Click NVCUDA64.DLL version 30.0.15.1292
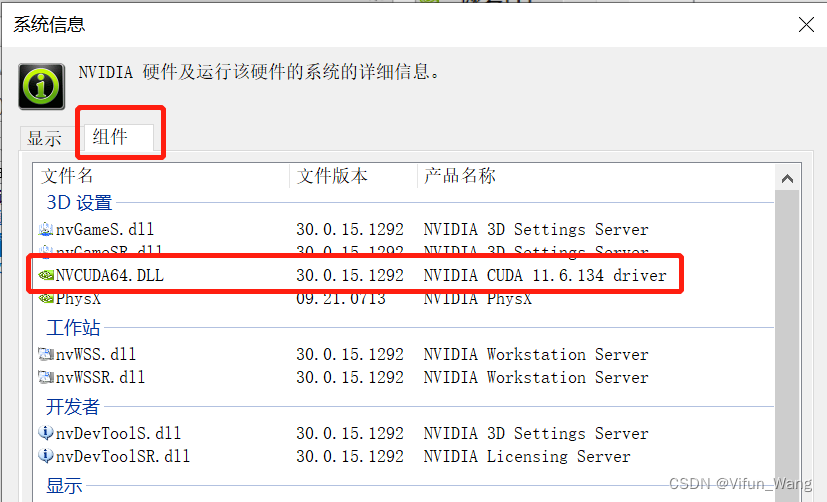 pos(350,275)
